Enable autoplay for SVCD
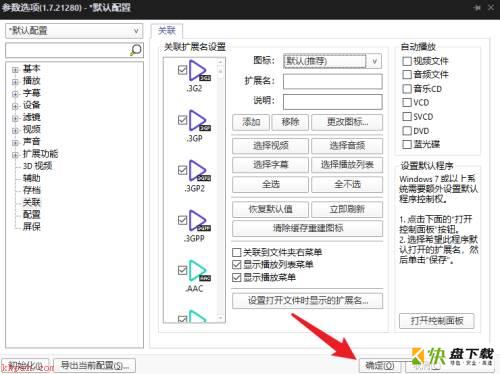500x374 pixels. [x=407, y=117]
